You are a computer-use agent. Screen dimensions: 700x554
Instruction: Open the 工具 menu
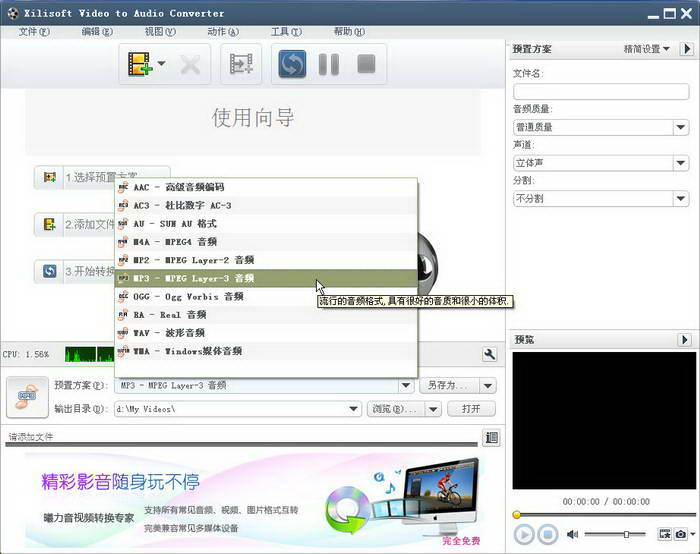pos(286,32)
